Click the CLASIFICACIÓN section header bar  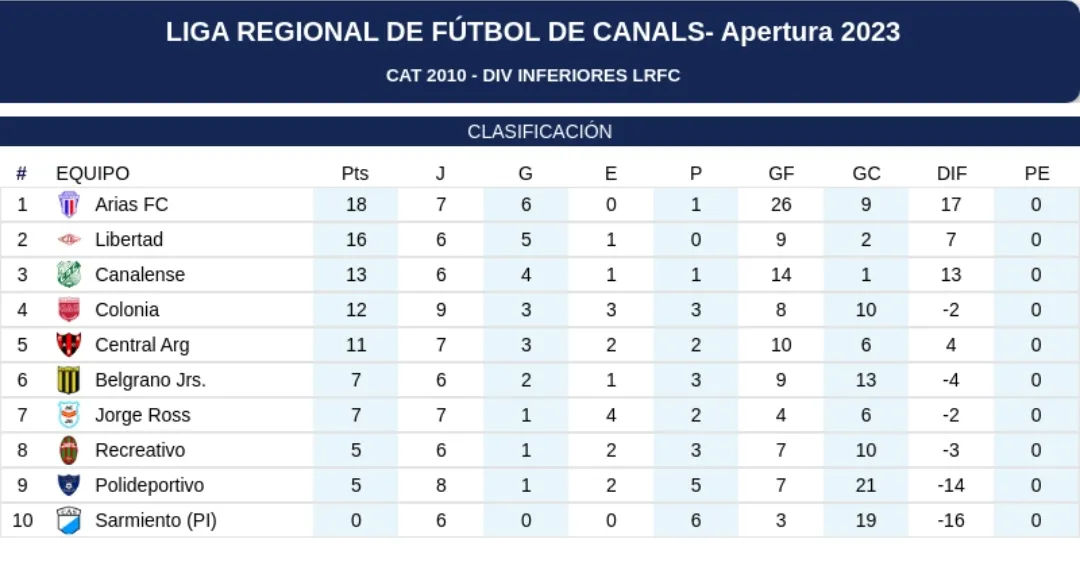pyautogui.click(x=539, y=132)
